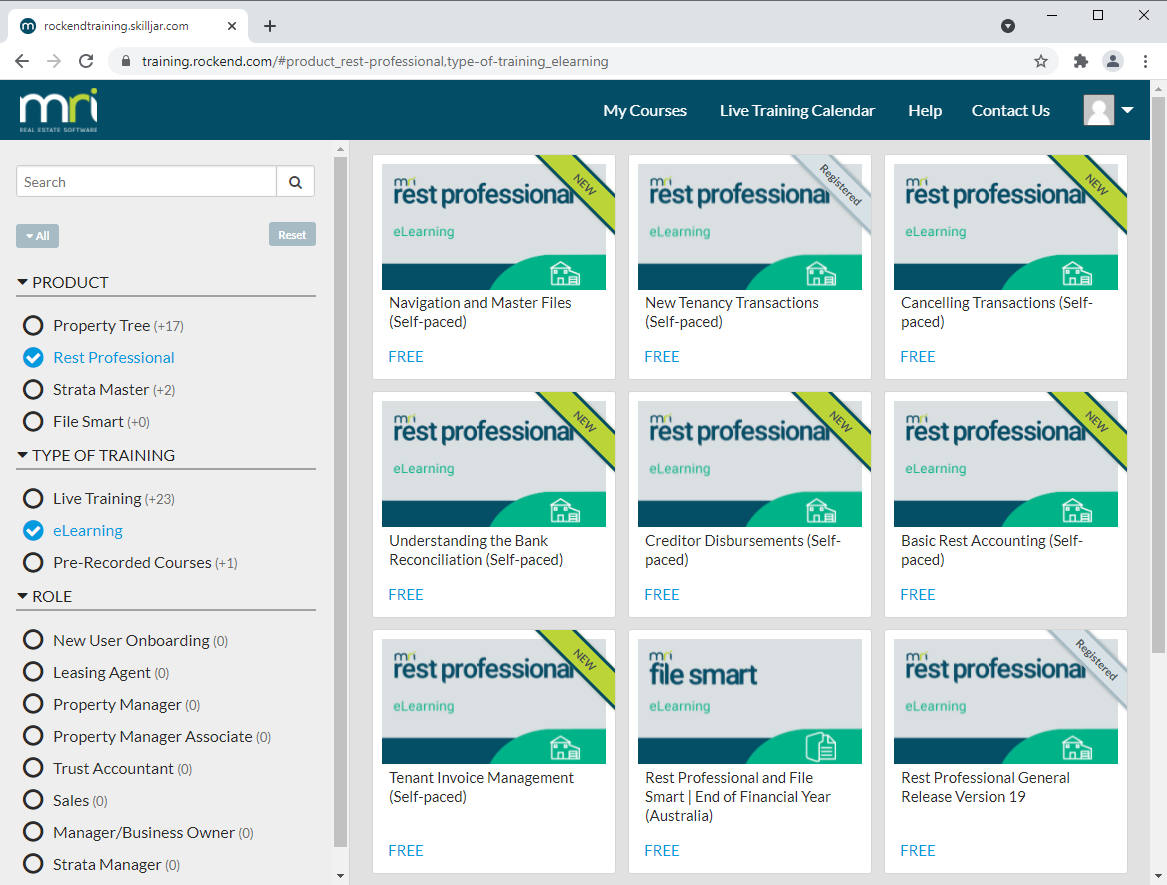1167x885 pixels.
Task: Go back with the browser back arrow
Action: tap(22, 61)
